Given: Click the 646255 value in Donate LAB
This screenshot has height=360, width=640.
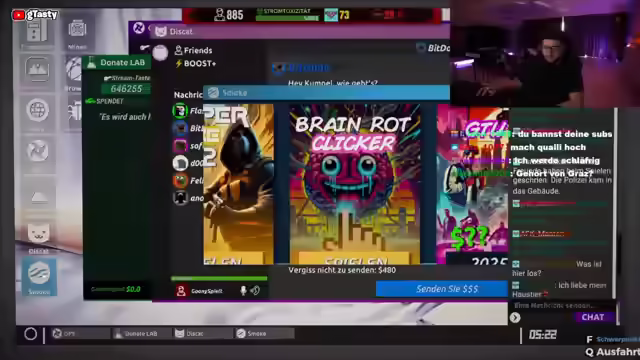Looking at the screenshot, I should 126,89.
